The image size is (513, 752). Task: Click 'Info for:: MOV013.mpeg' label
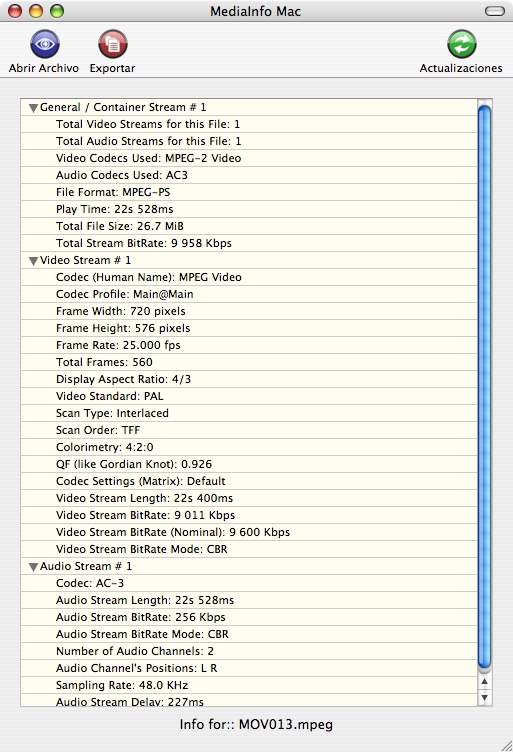256,725
